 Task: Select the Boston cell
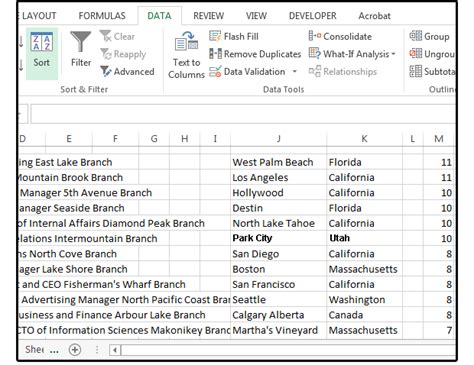click(x=278, y=269)
